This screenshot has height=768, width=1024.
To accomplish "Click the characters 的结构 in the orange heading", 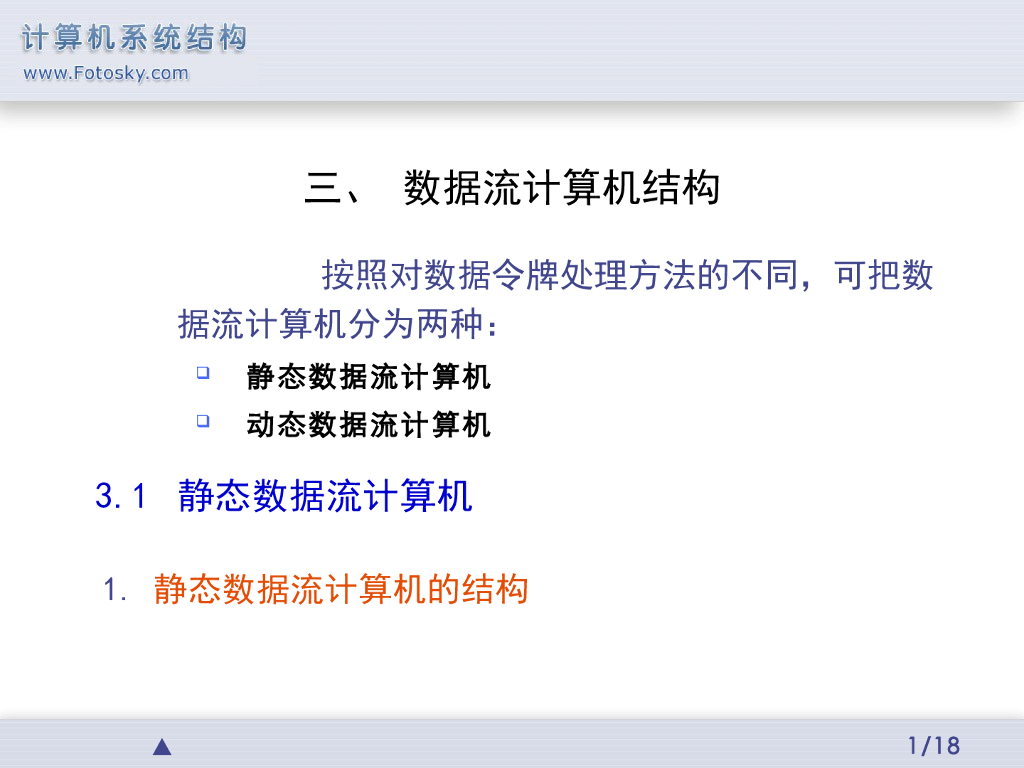I will (477, 589).
